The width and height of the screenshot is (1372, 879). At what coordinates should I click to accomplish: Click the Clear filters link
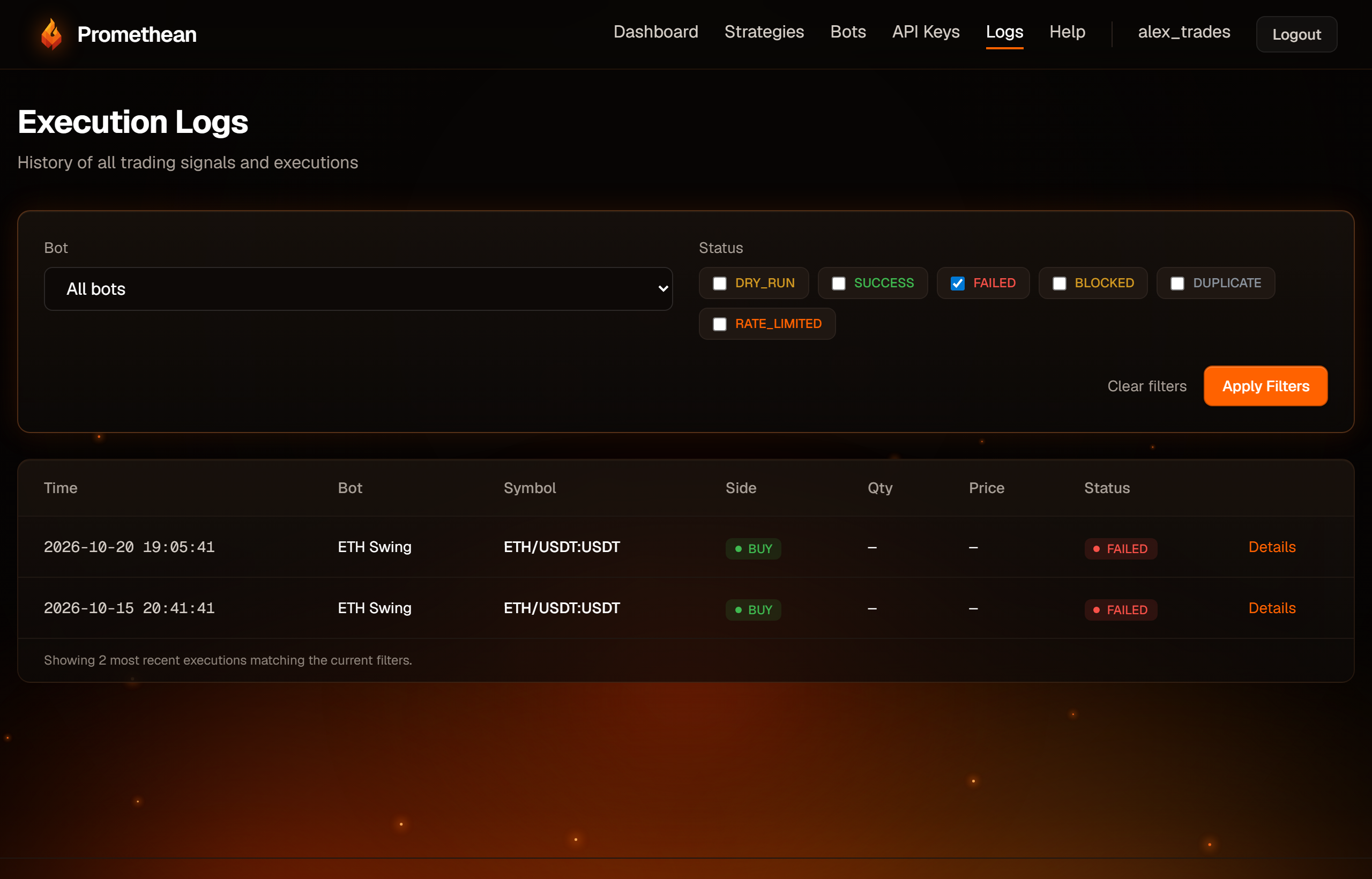(1147, 386)
